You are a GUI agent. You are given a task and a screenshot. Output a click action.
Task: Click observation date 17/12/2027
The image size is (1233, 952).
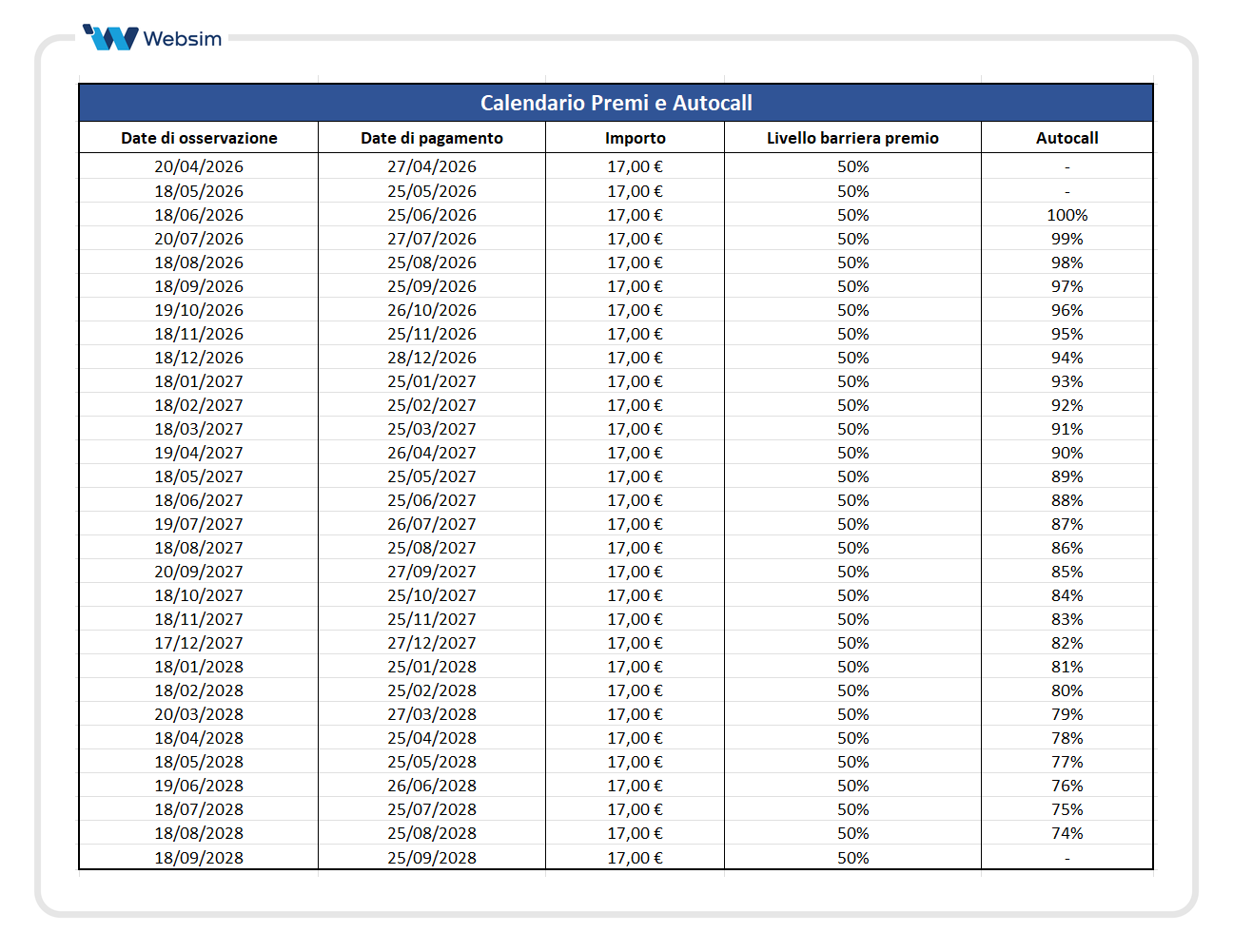click(x=199, y=643)
